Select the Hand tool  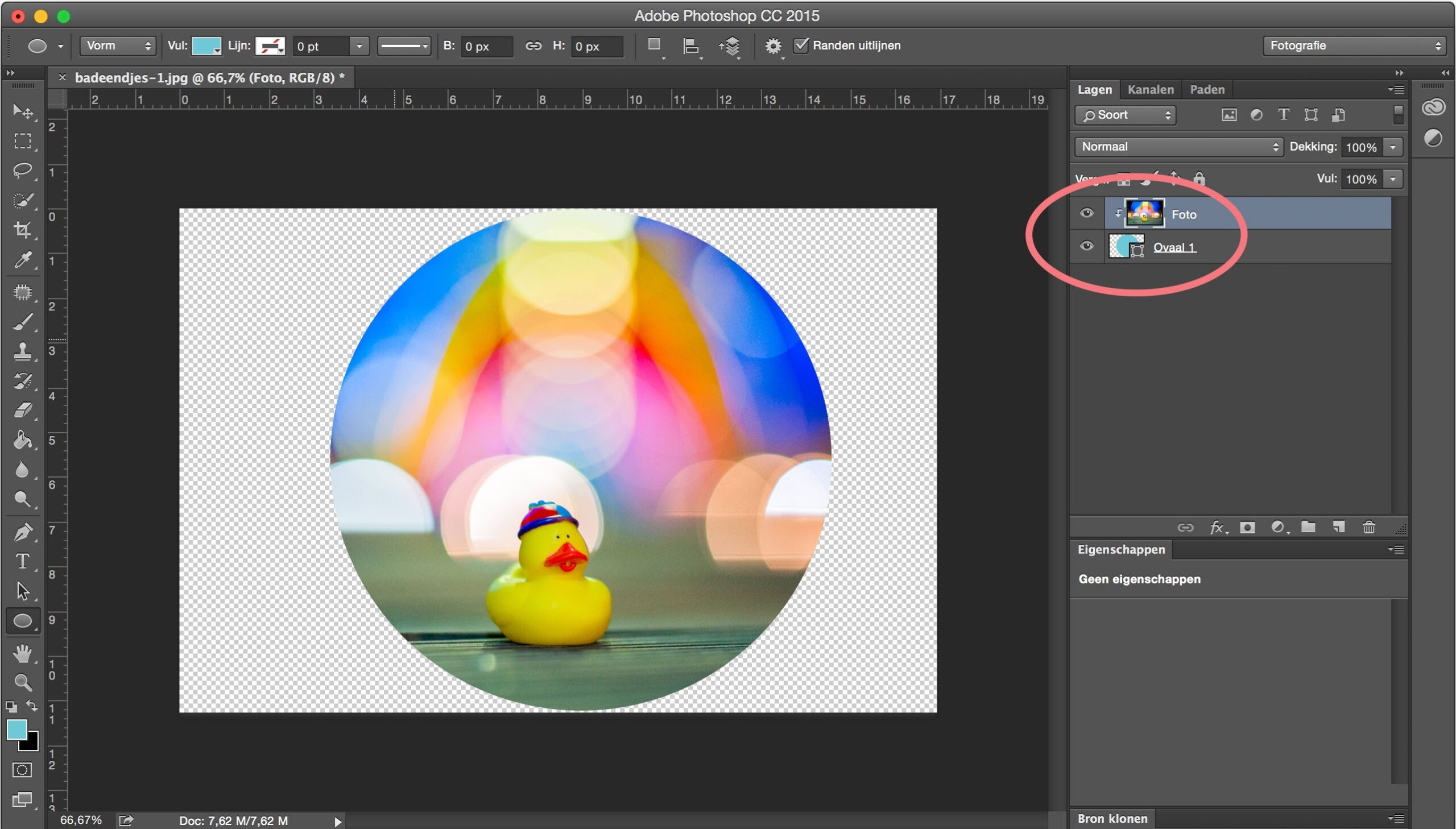pos(23,653)
